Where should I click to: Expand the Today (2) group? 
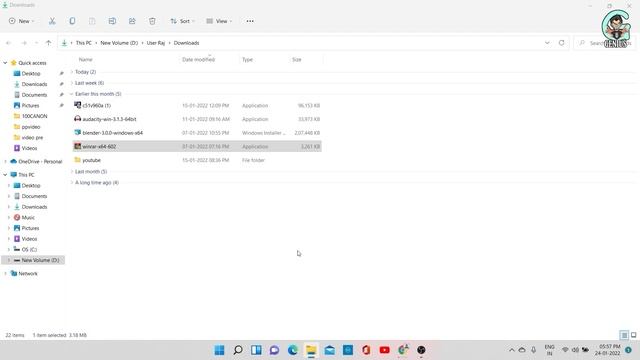click(x=72, y=72)
